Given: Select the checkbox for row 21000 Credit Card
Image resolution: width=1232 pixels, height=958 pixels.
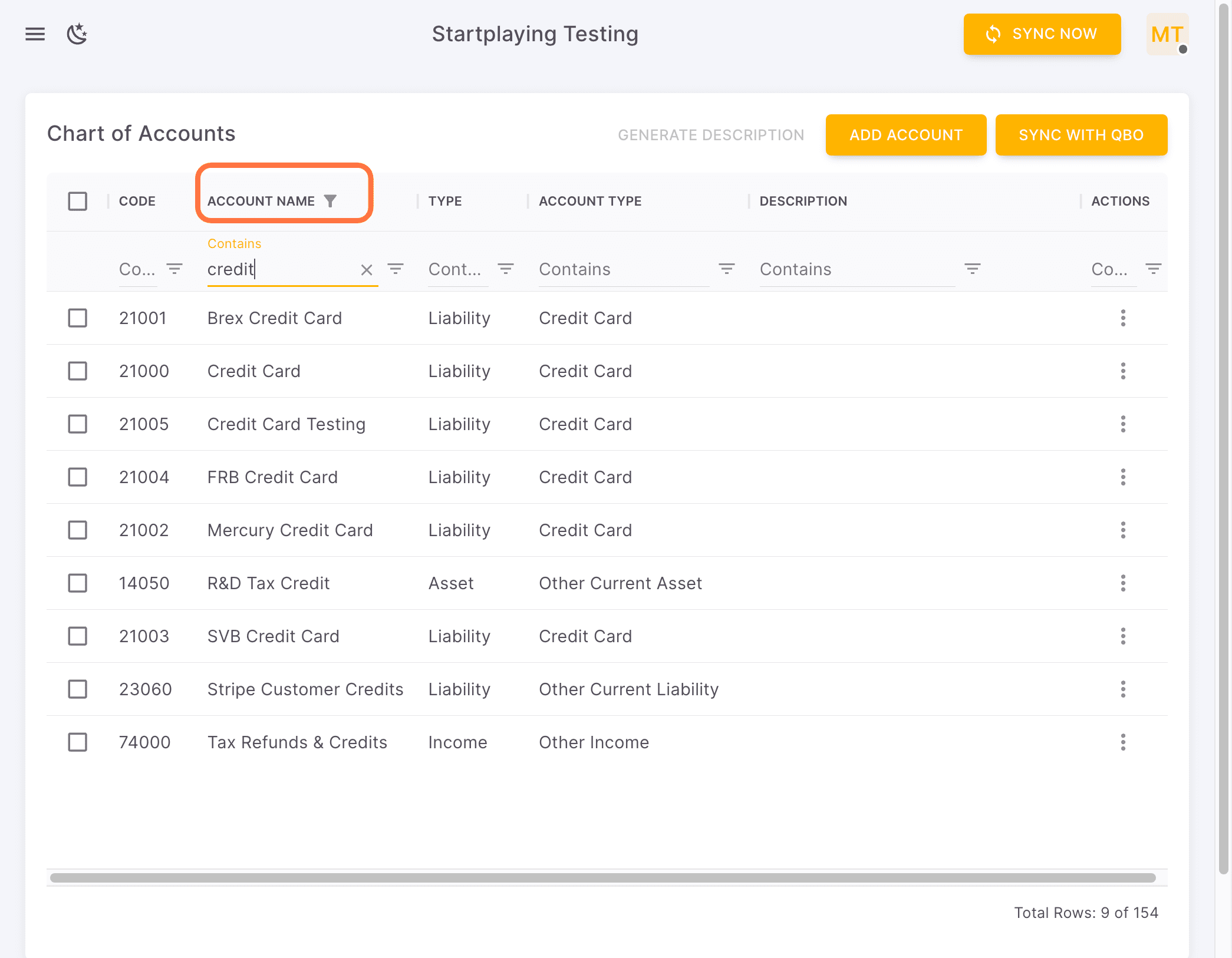Looking at the screenshot, I should (77, 371).
